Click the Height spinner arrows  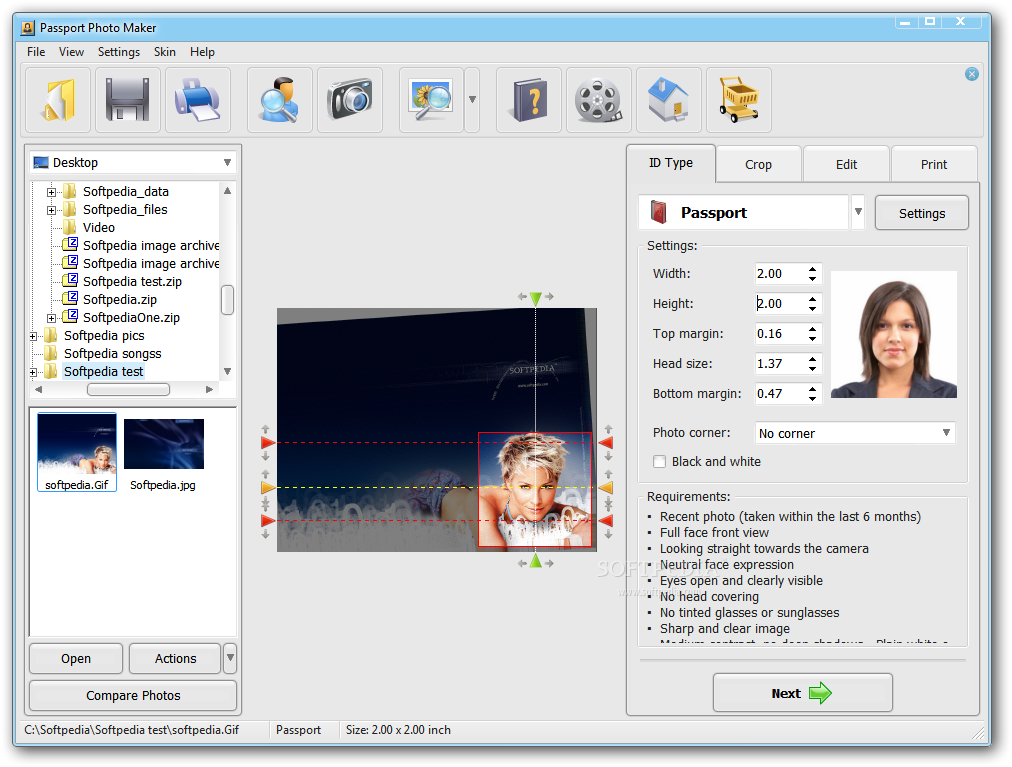coord(813,303)
